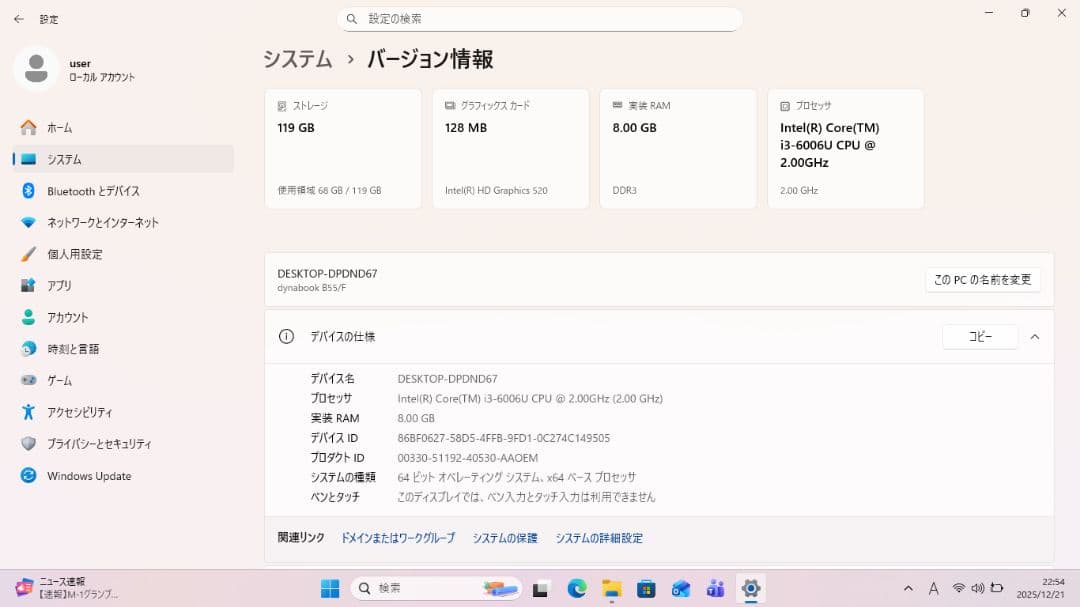The image size is (1080, 607).
Task: Open the Windows Start menu
Action: click(x=330, y=588)
